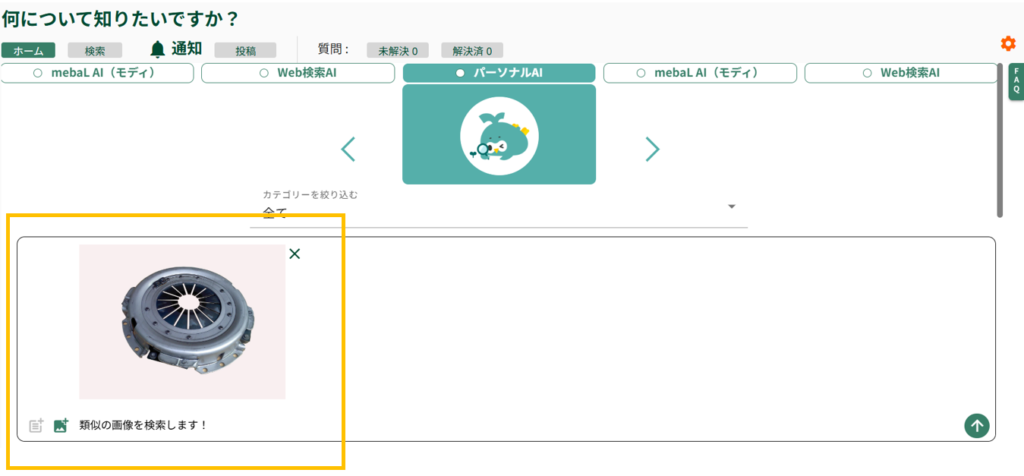Click the mascot icon on パーソナルAI card
1024x476 pixels.
pos(499,135)
